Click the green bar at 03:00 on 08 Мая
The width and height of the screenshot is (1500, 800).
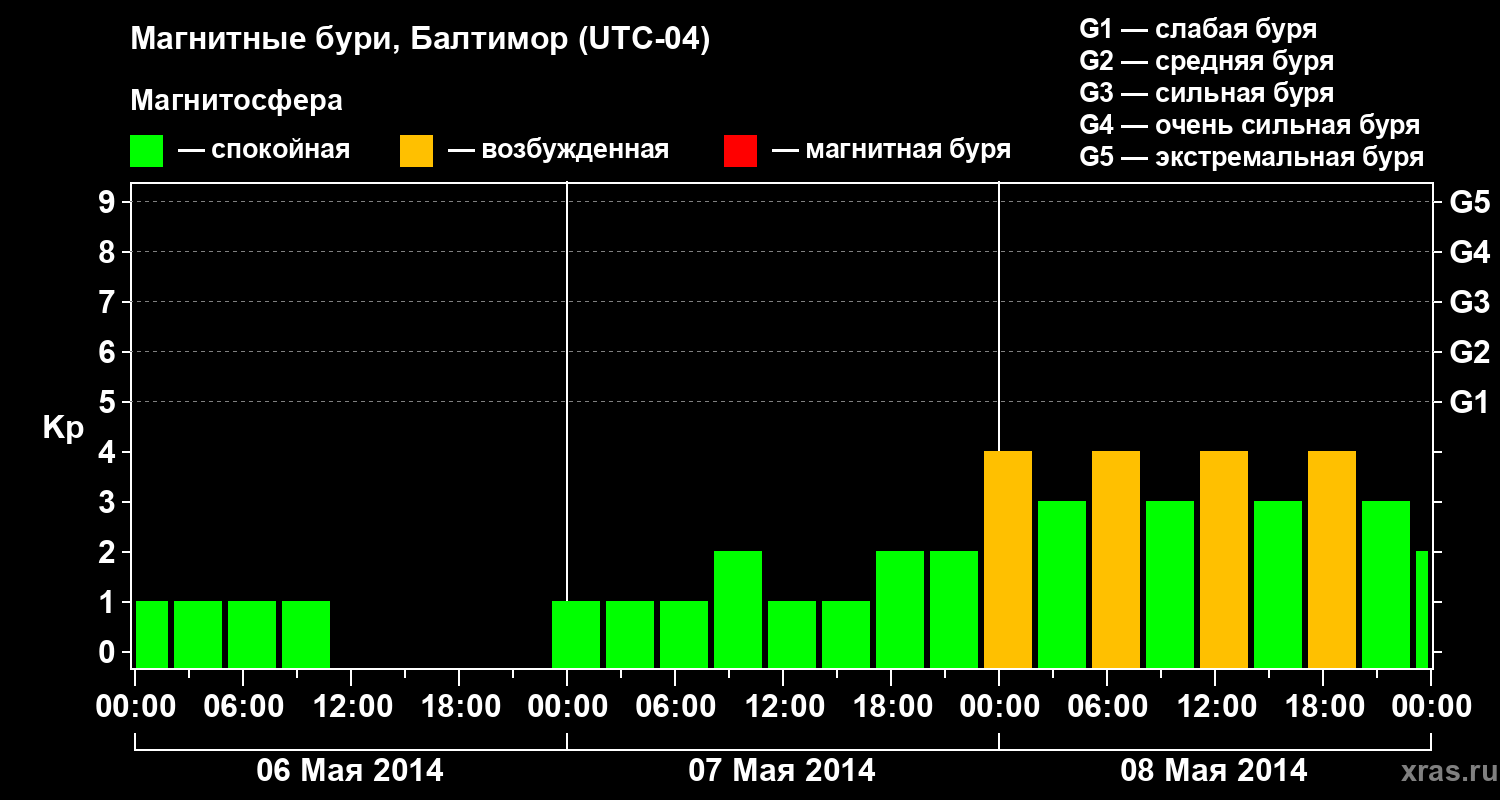click(1062, 584)
